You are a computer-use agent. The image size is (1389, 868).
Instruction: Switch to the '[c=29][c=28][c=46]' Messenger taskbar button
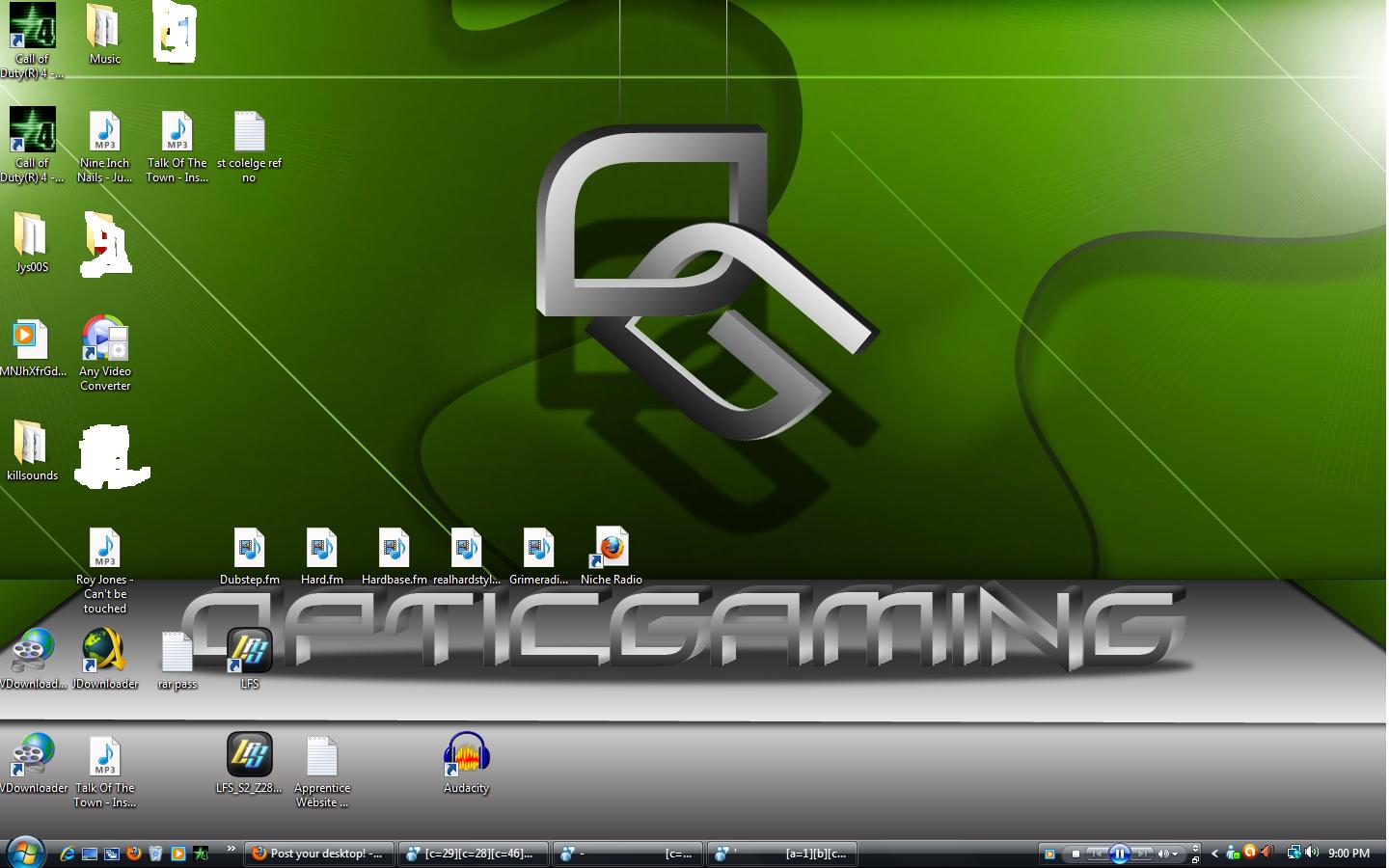(473, 854)
